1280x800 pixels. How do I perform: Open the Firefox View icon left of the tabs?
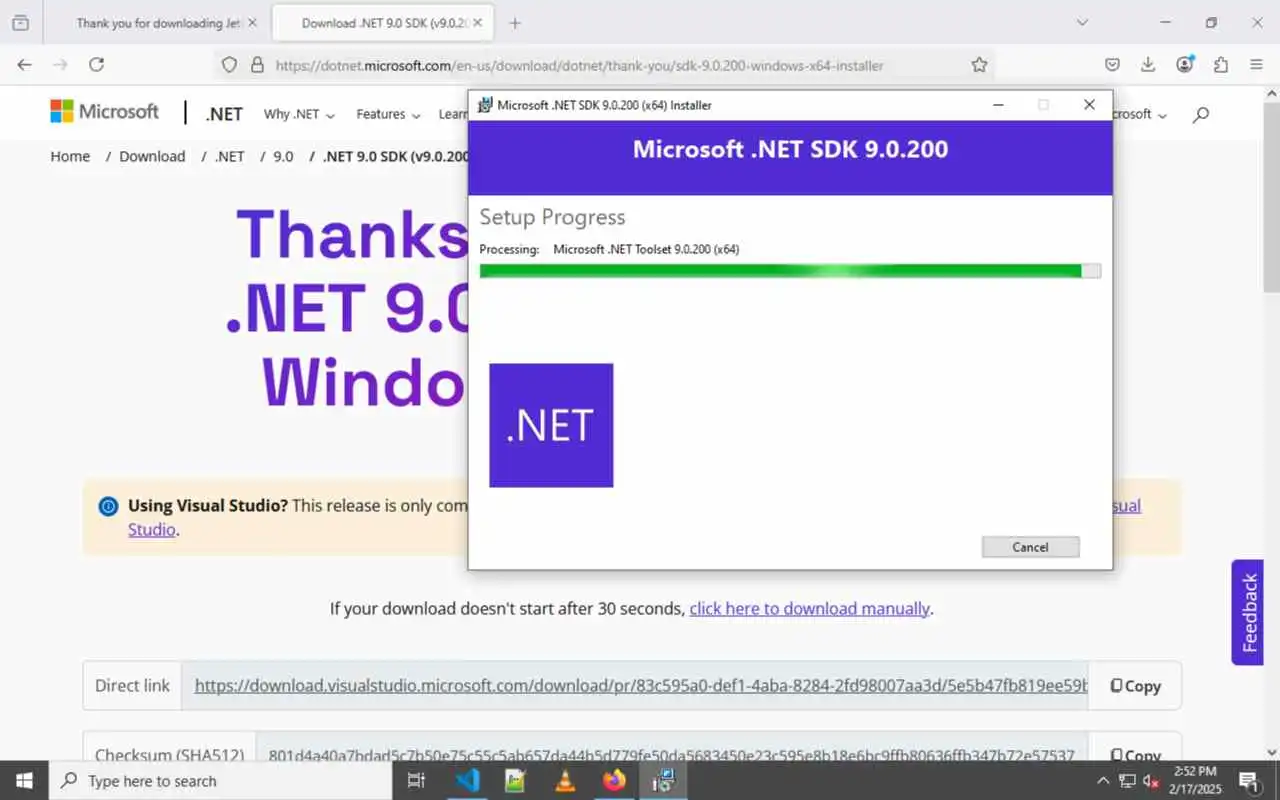20,23
